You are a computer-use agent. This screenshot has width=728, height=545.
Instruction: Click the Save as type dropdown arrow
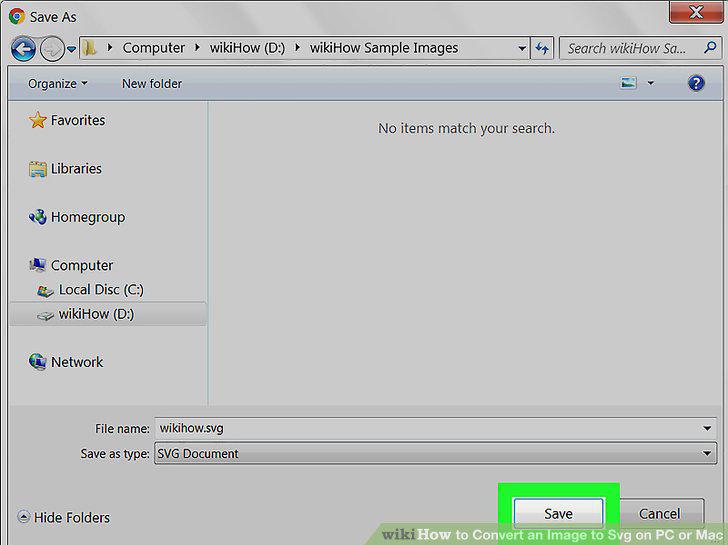coord(707,454)
